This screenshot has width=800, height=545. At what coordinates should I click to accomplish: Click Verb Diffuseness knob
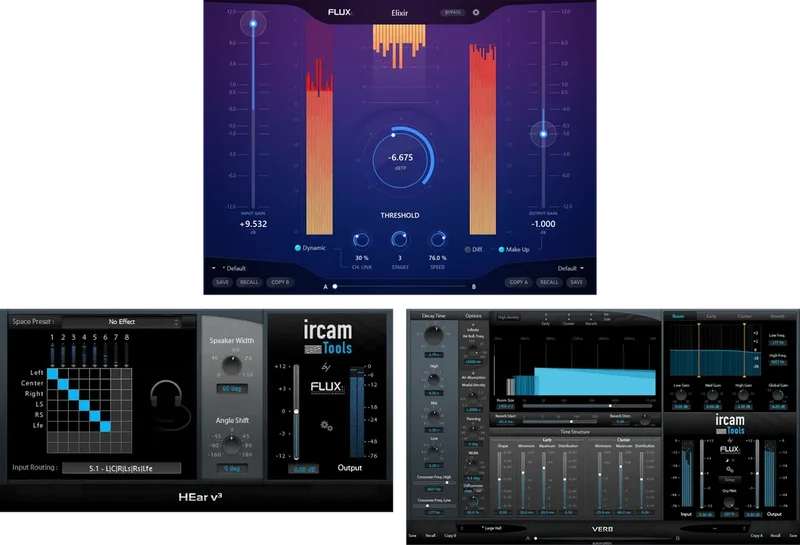click(473, 501)
